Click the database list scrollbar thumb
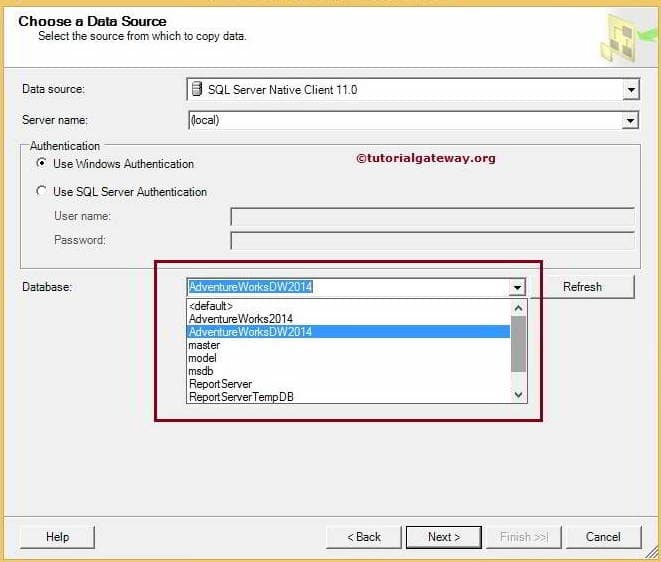 click(x=519, y=344)
